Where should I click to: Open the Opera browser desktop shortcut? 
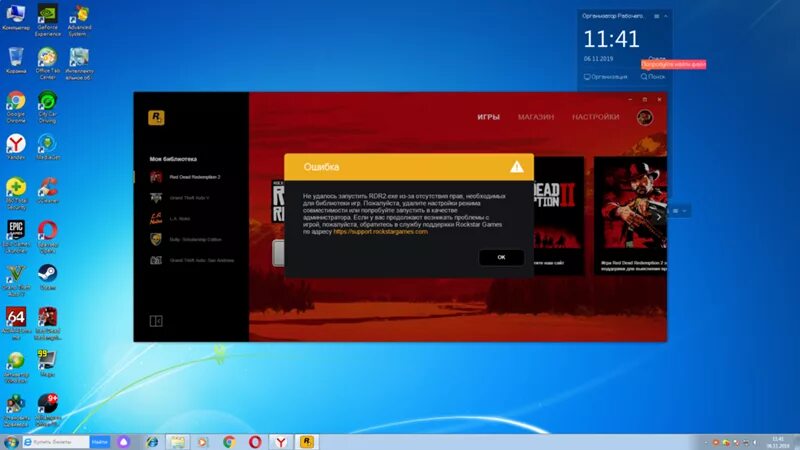pyautogui.click(x=47, y=237)
